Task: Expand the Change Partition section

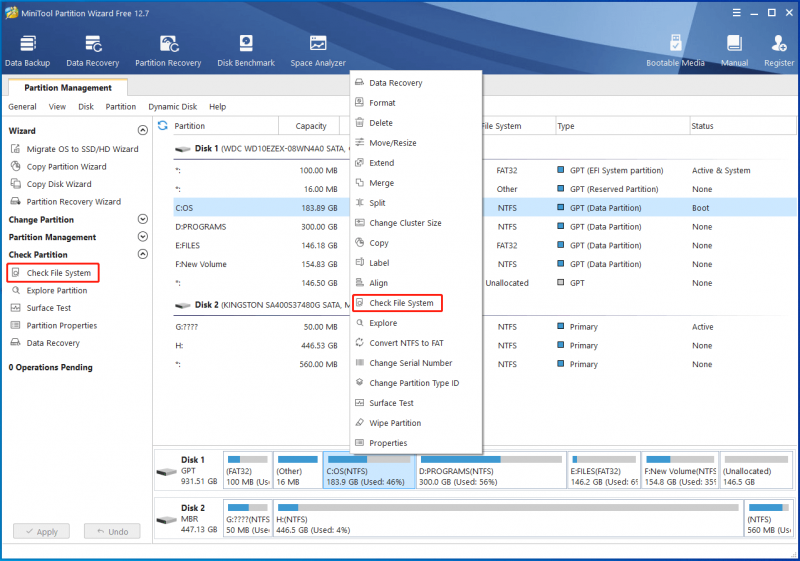Action: coord(143,219)
